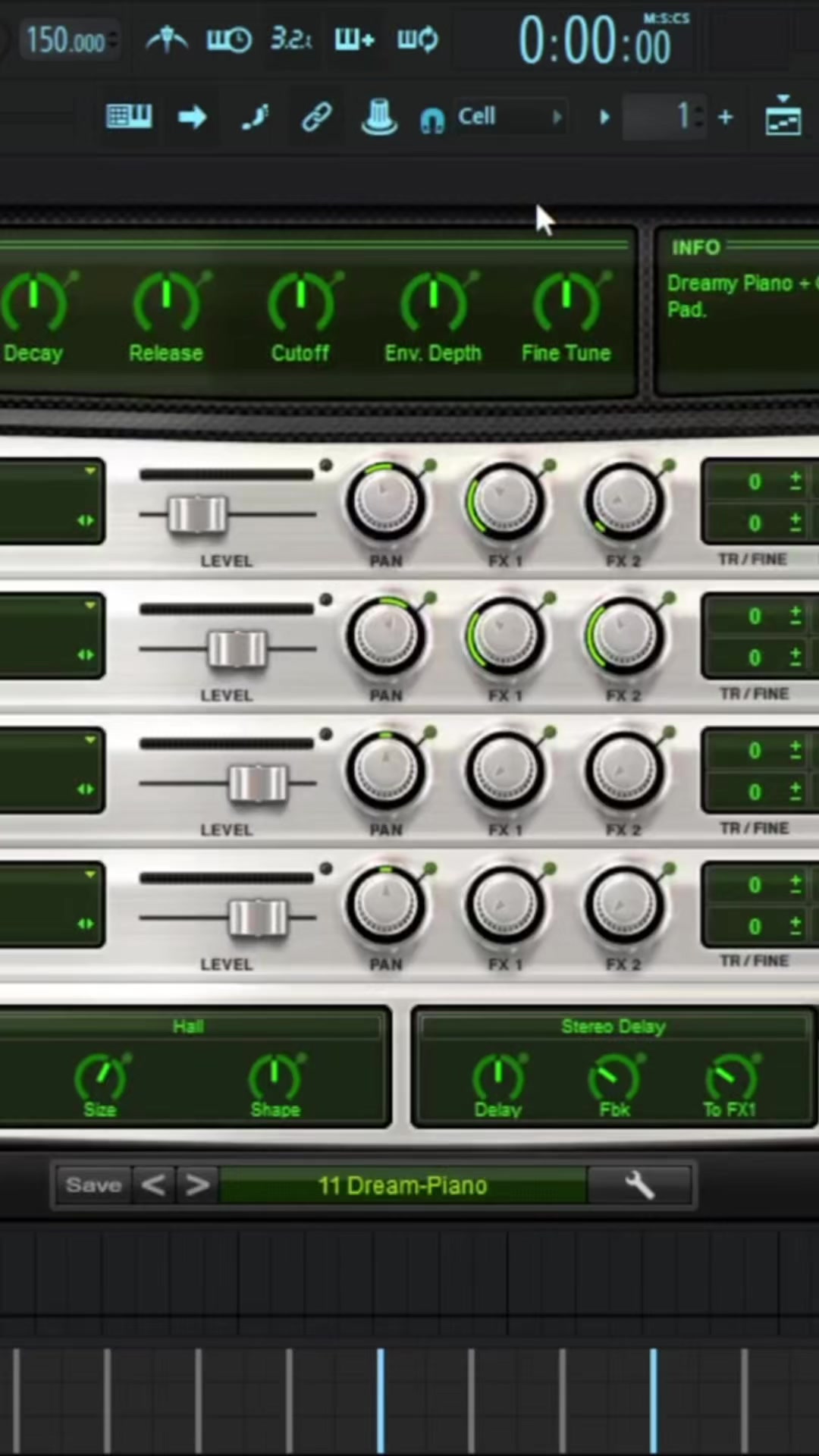The height and width of the screenshot is (1456, 819).
Task: Click first layer top TR/FINE plus-minus stepper
Action: [x=795, y=481]
